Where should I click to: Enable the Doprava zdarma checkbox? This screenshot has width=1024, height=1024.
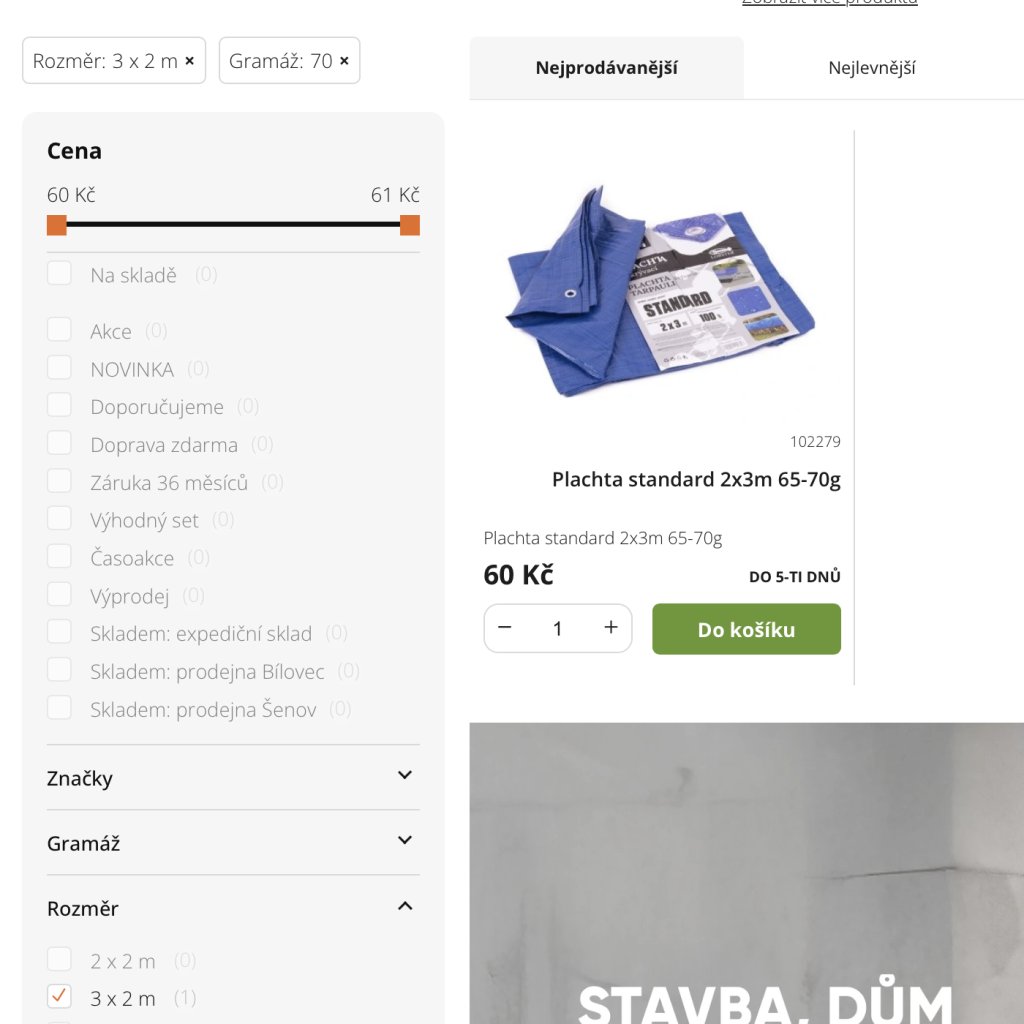(x=59, y=443)
